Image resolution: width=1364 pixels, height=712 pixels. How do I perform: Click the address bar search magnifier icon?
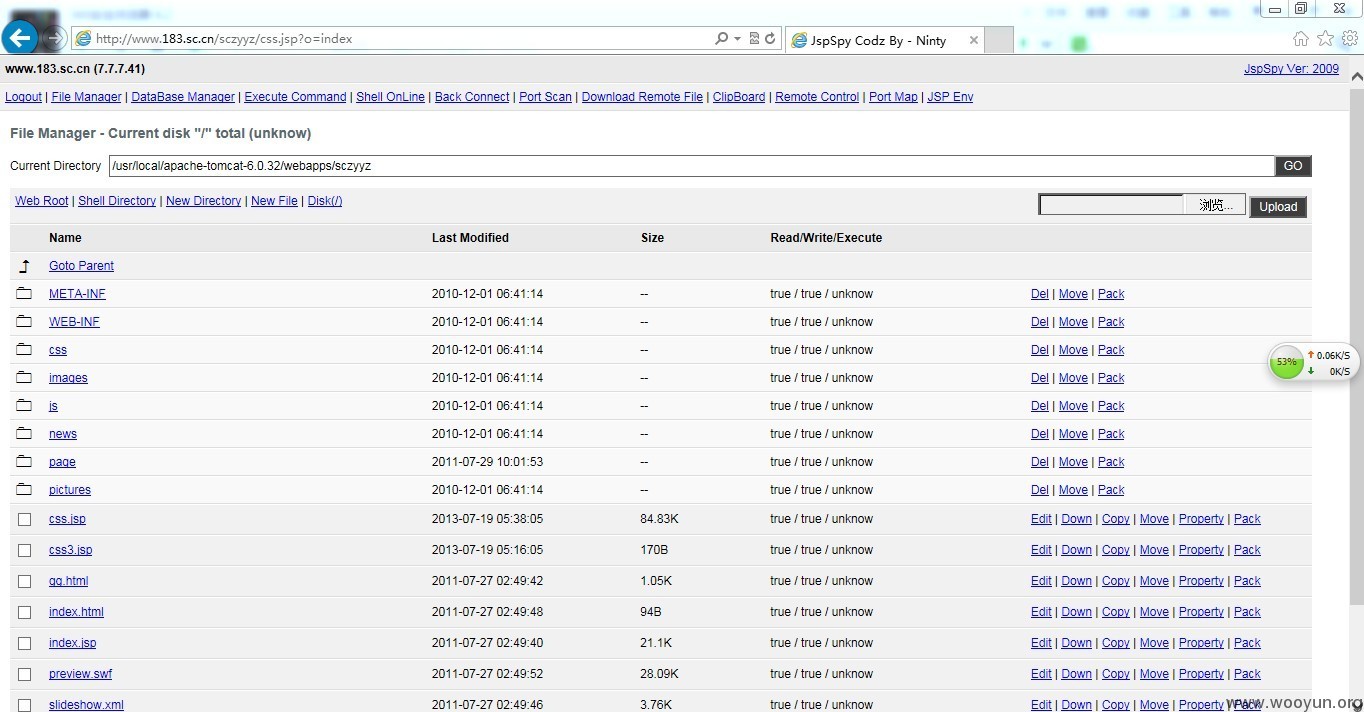[721, 39]
